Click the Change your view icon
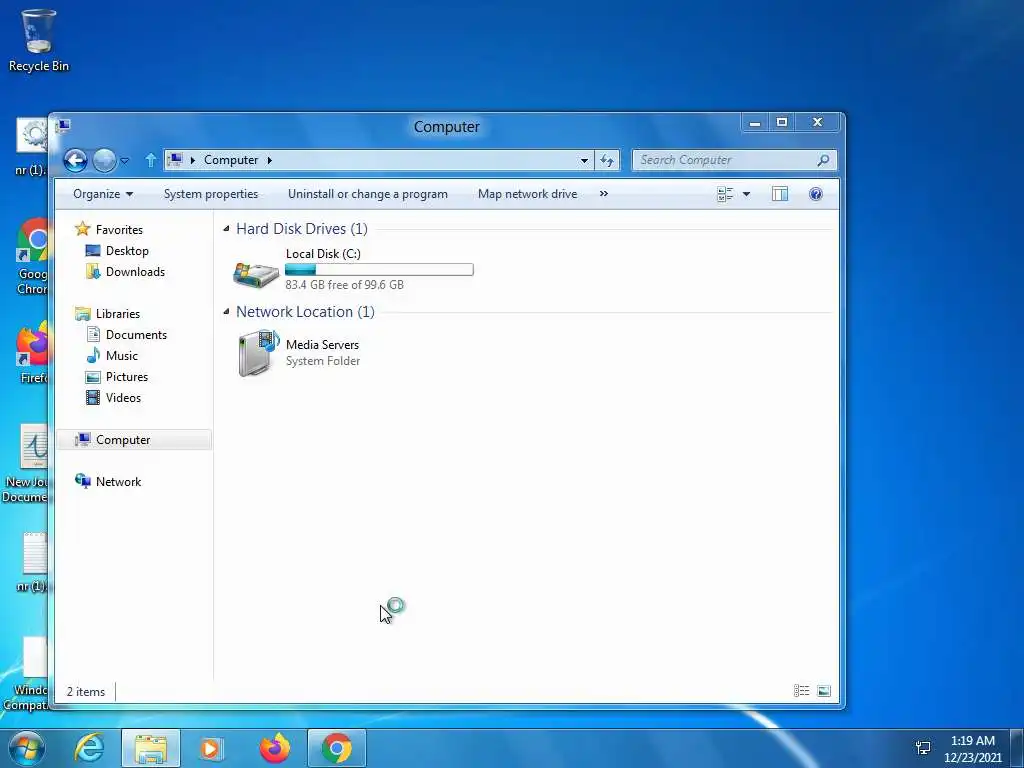 725,194
